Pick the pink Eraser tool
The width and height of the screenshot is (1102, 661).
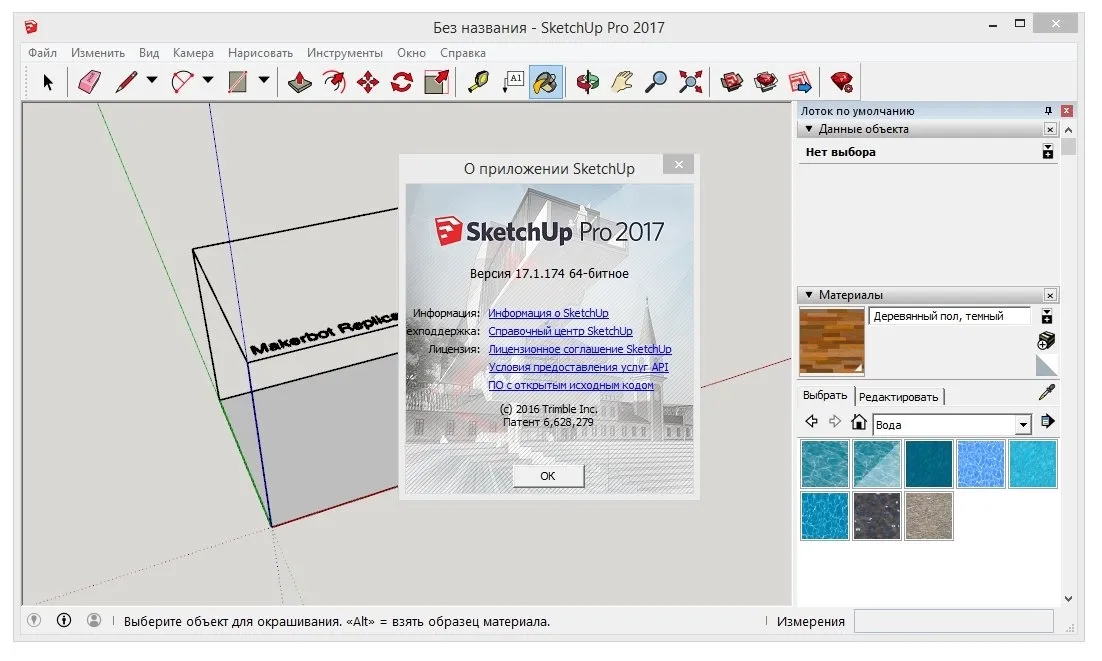(89, 82)
